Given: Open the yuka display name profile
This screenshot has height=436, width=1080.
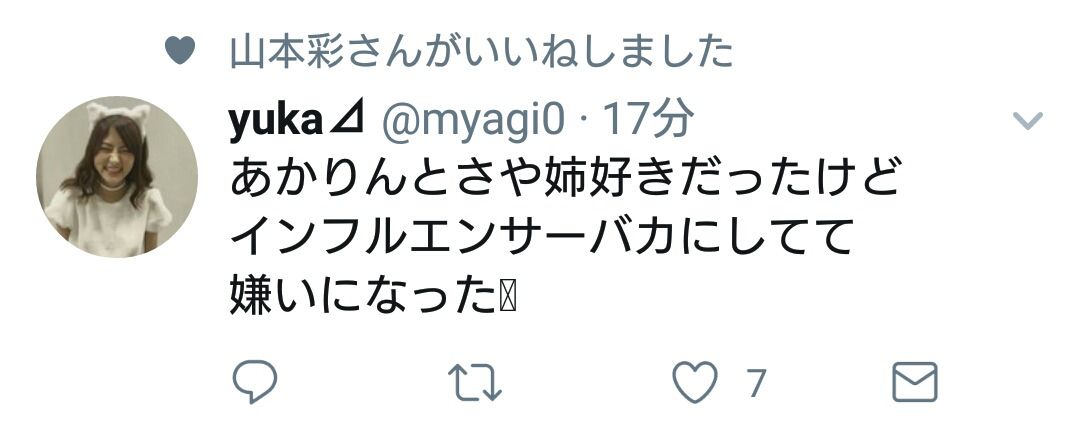Looking at the screenshot, I should point(276,122).
